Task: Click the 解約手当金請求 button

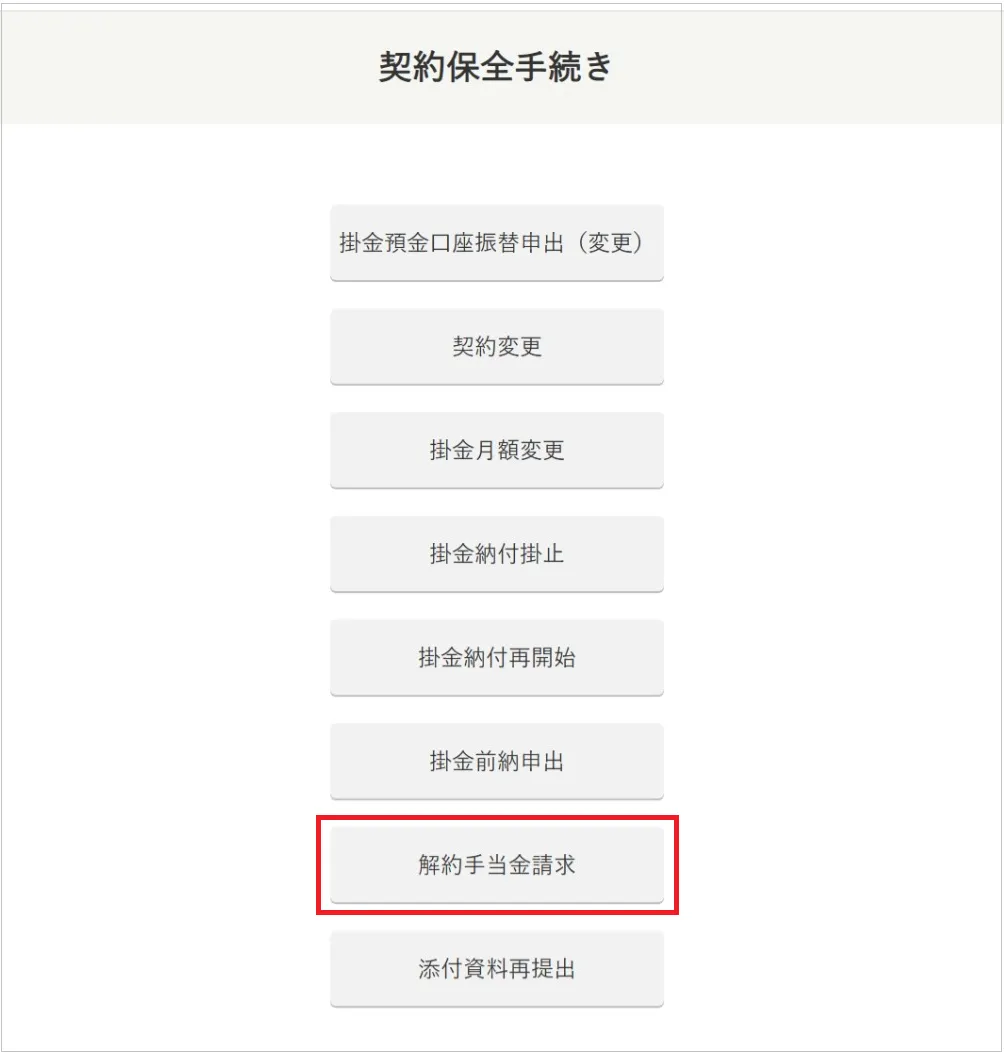Action: click(x=496, y=865)
